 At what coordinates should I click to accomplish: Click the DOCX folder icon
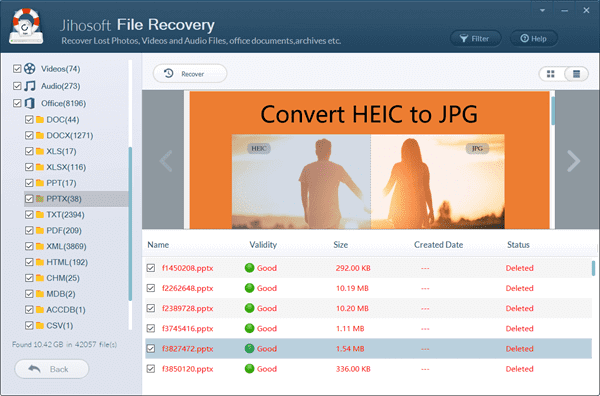[40, 135]
